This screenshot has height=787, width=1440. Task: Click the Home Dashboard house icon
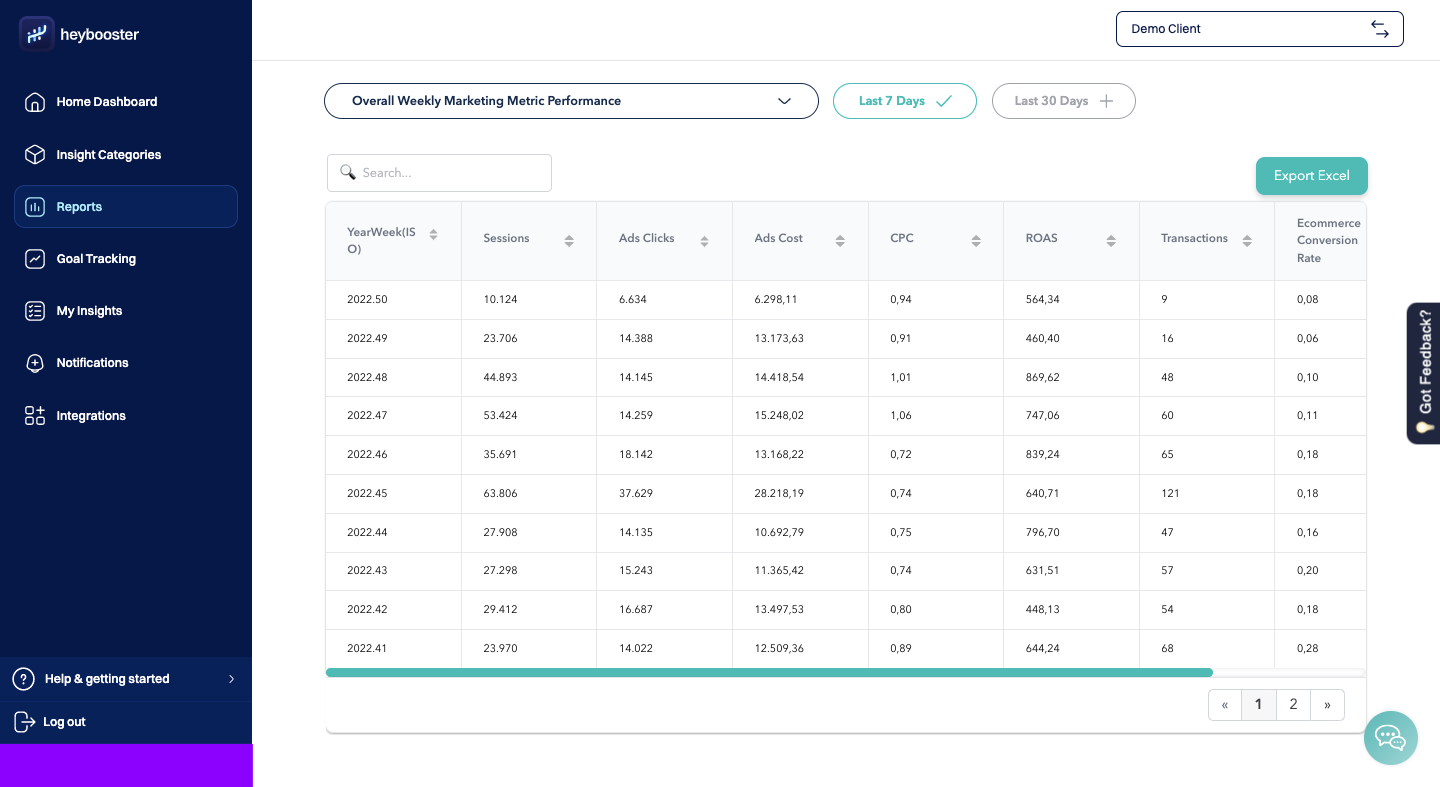pyautogui.click(x=35, y=102)
